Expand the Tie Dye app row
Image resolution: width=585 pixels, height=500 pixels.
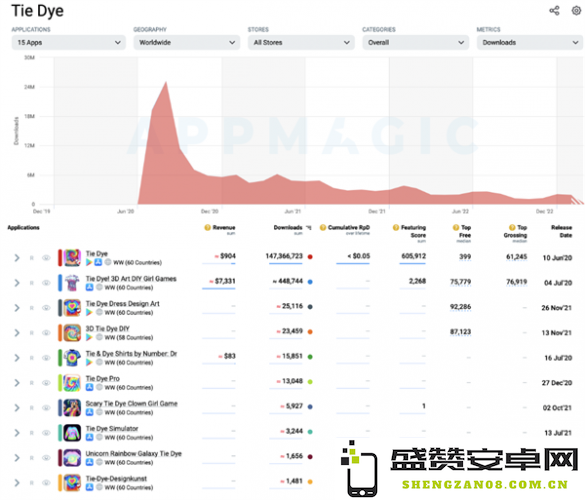17,258
